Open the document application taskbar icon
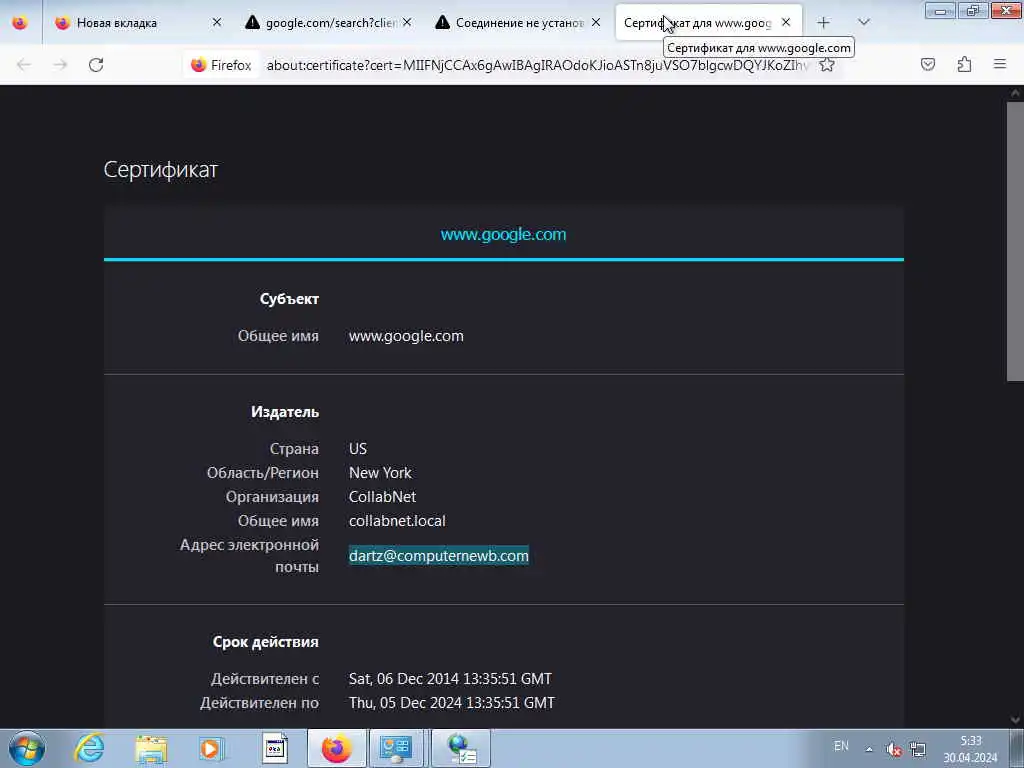The width and height of the screenshot is (1024, 768). click(274, 748)
